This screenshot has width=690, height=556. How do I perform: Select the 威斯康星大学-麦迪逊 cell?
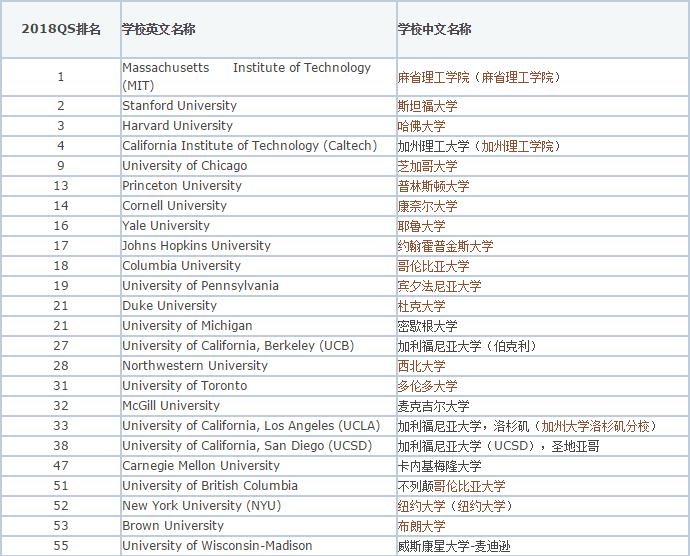[543, 545]
